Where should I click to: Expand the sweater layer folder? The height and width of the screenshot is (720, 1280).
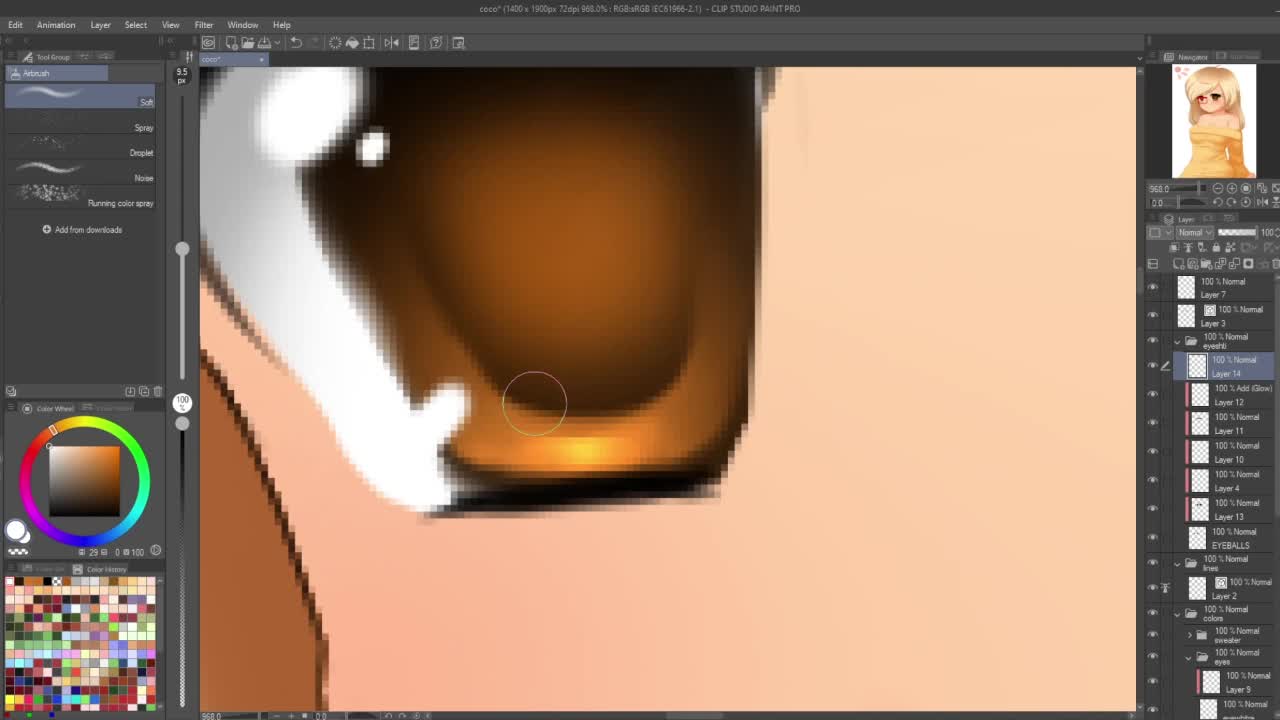click(1189, 635)
